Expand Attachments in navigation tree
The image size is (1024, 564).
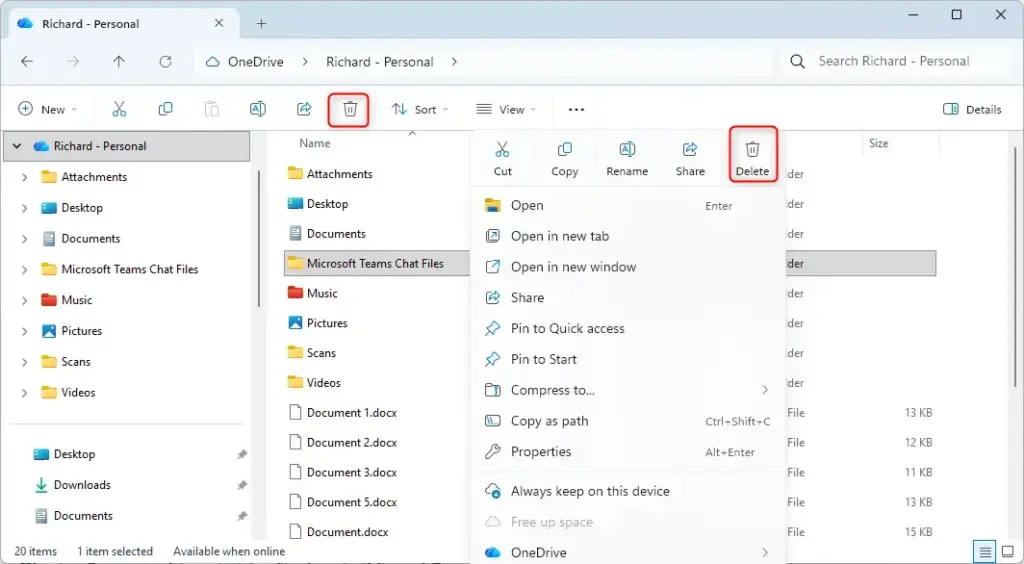pyautogui.click(x=24, y=177)
